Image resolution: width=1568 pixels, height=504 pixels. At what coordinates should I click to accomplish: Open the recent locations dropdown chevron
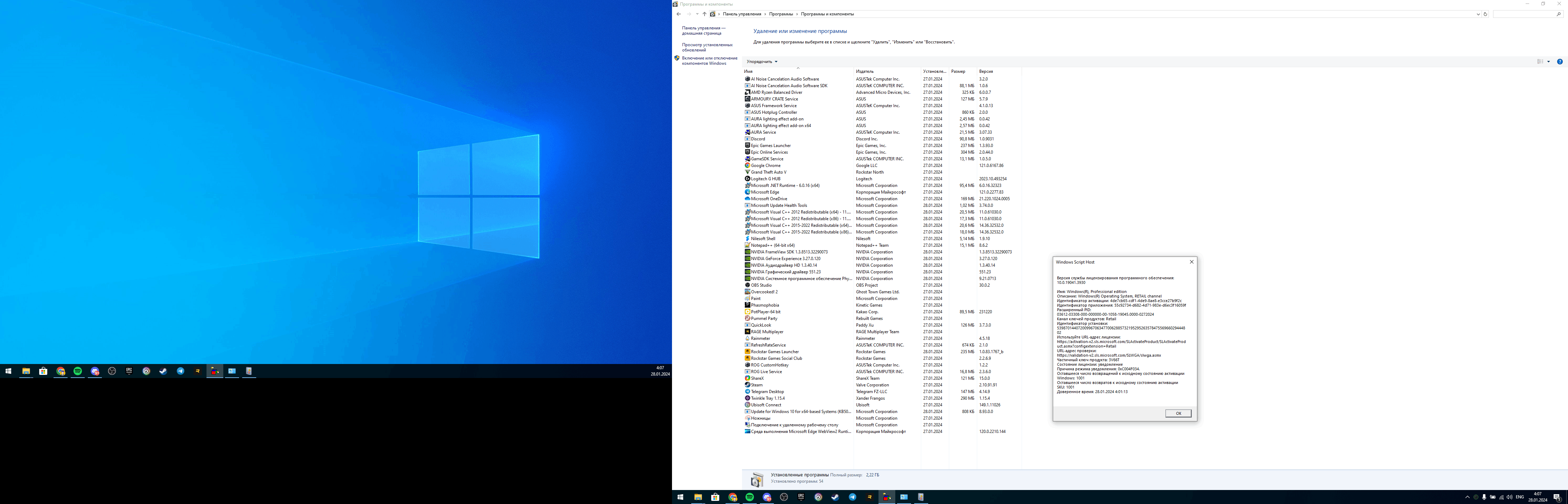point(697,14)
